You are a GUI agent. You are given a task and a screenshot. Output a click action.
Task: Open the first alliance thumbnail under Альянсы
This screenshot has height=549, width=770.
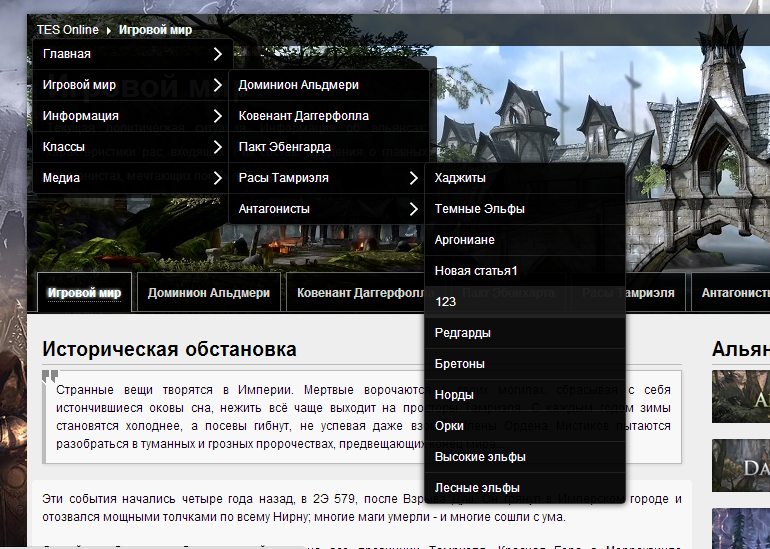coord(741,397)
